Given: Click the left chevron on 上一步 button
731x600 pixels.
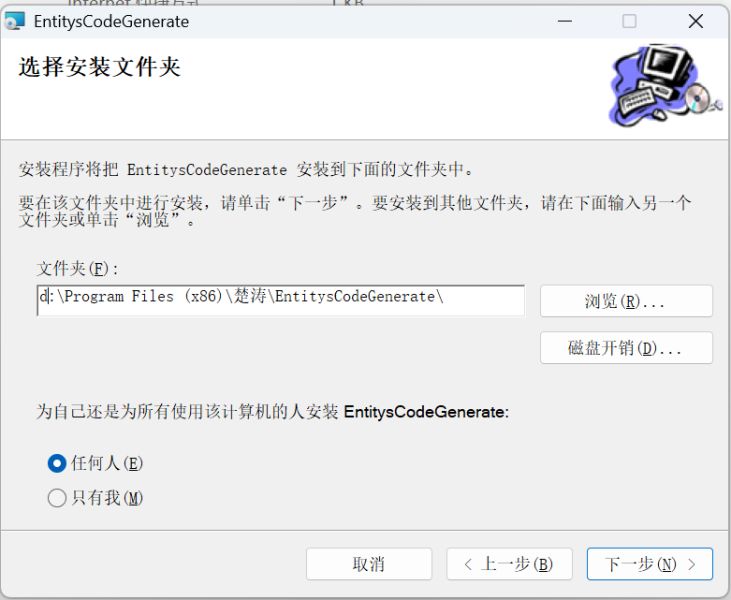Looking at the screenshot, I should 468,564.
